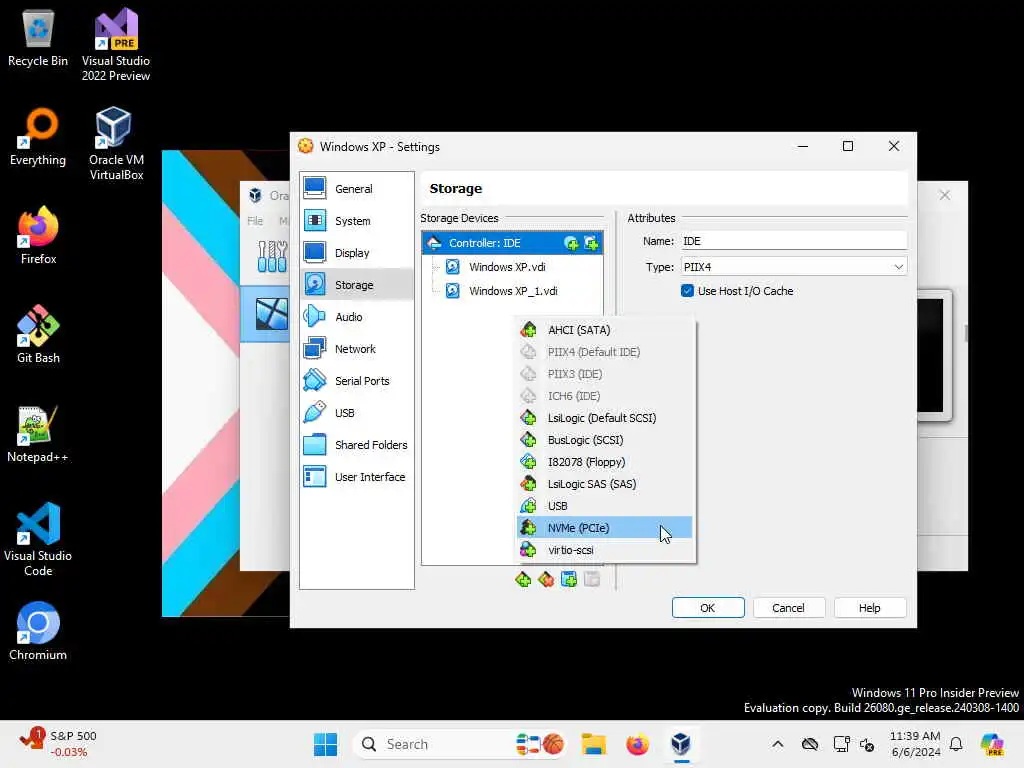Click add hard disk icon on IDE controller
The image size is (1024, 768).
coord(592,244)
